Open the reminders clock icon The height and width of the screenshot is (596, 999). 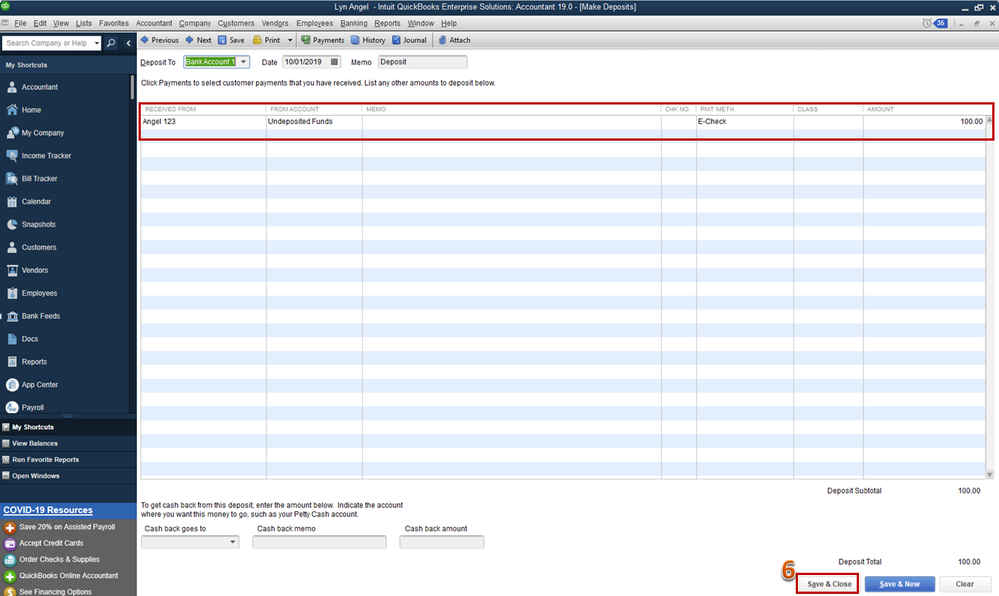pyautogui.click(x=926, y=23)
